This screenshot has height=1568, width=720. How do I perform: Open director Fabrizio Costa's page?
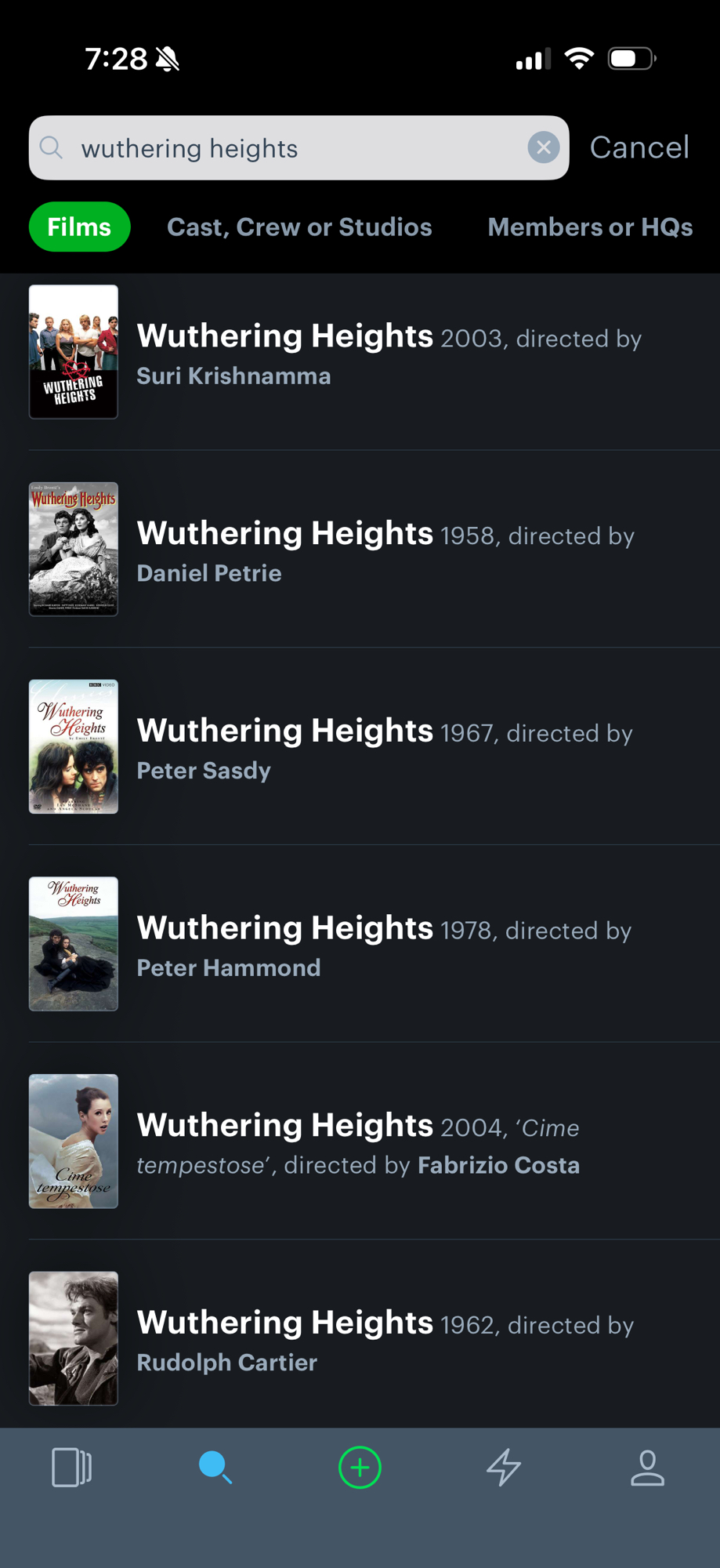[499, 1165]
